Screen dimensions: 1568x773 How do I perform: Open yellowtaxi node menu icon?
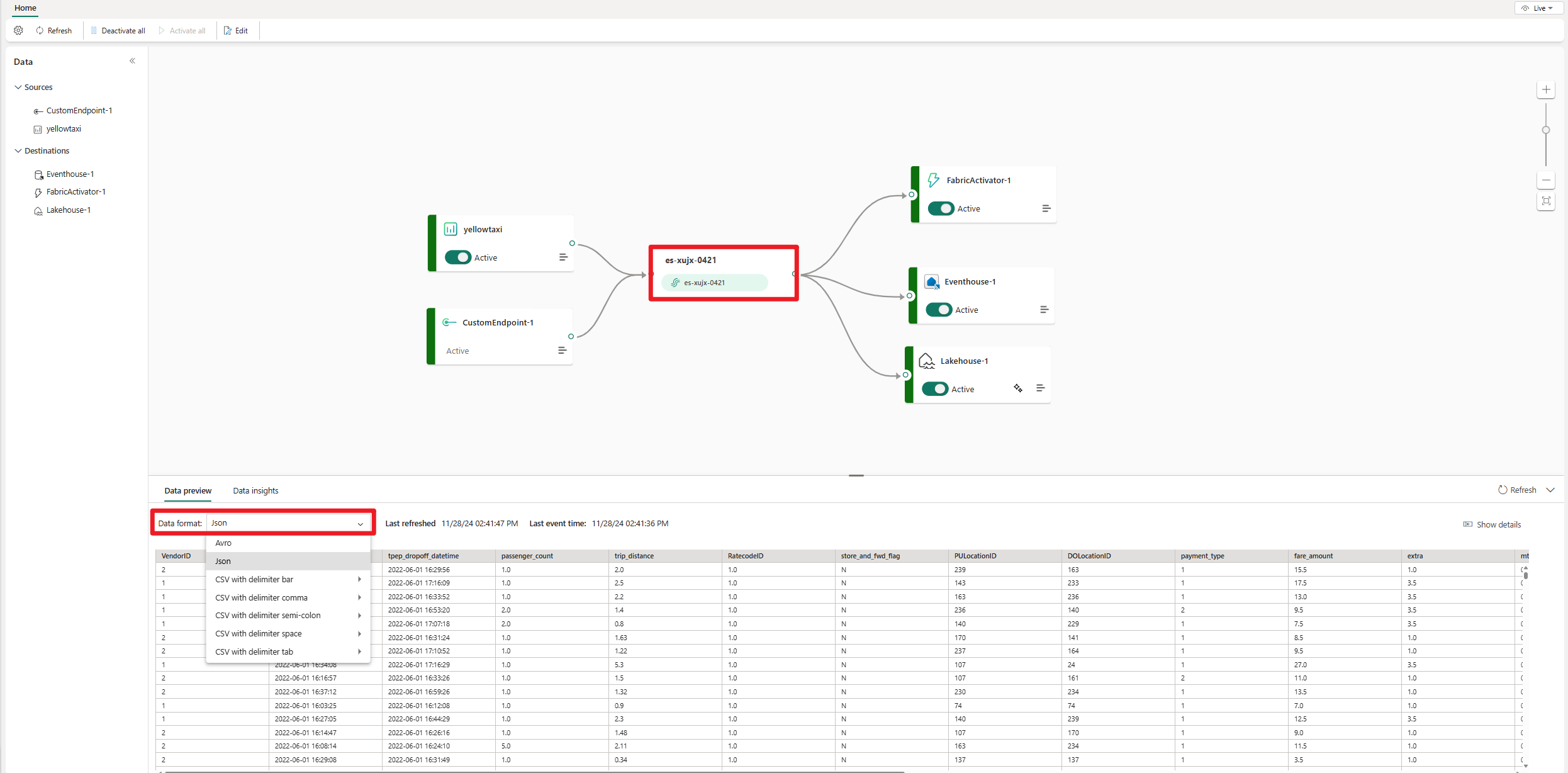(x=563, y=257)
